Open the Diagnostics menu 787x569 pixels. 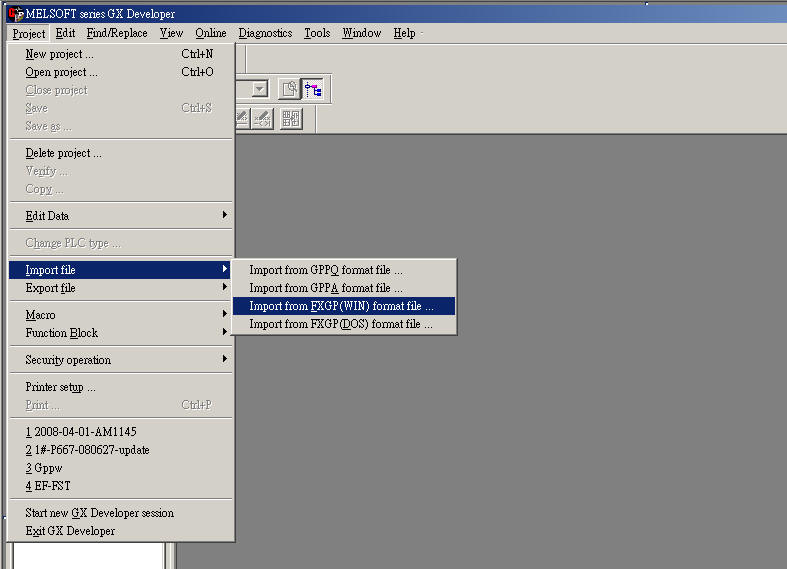click(x=265, y=33)
